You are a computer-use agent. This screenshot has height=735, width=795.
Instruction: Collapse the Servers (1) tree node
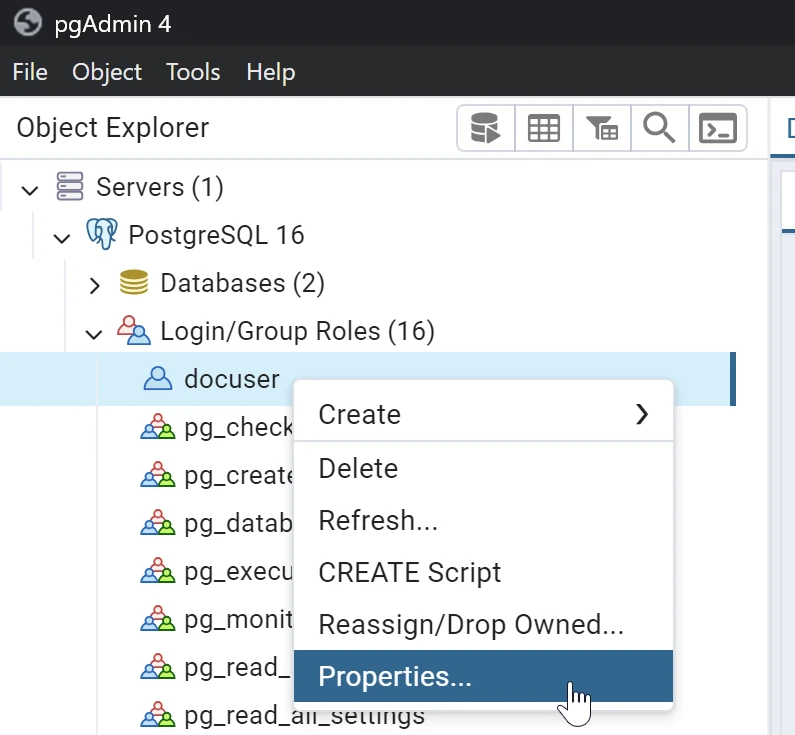pos(30,188)
